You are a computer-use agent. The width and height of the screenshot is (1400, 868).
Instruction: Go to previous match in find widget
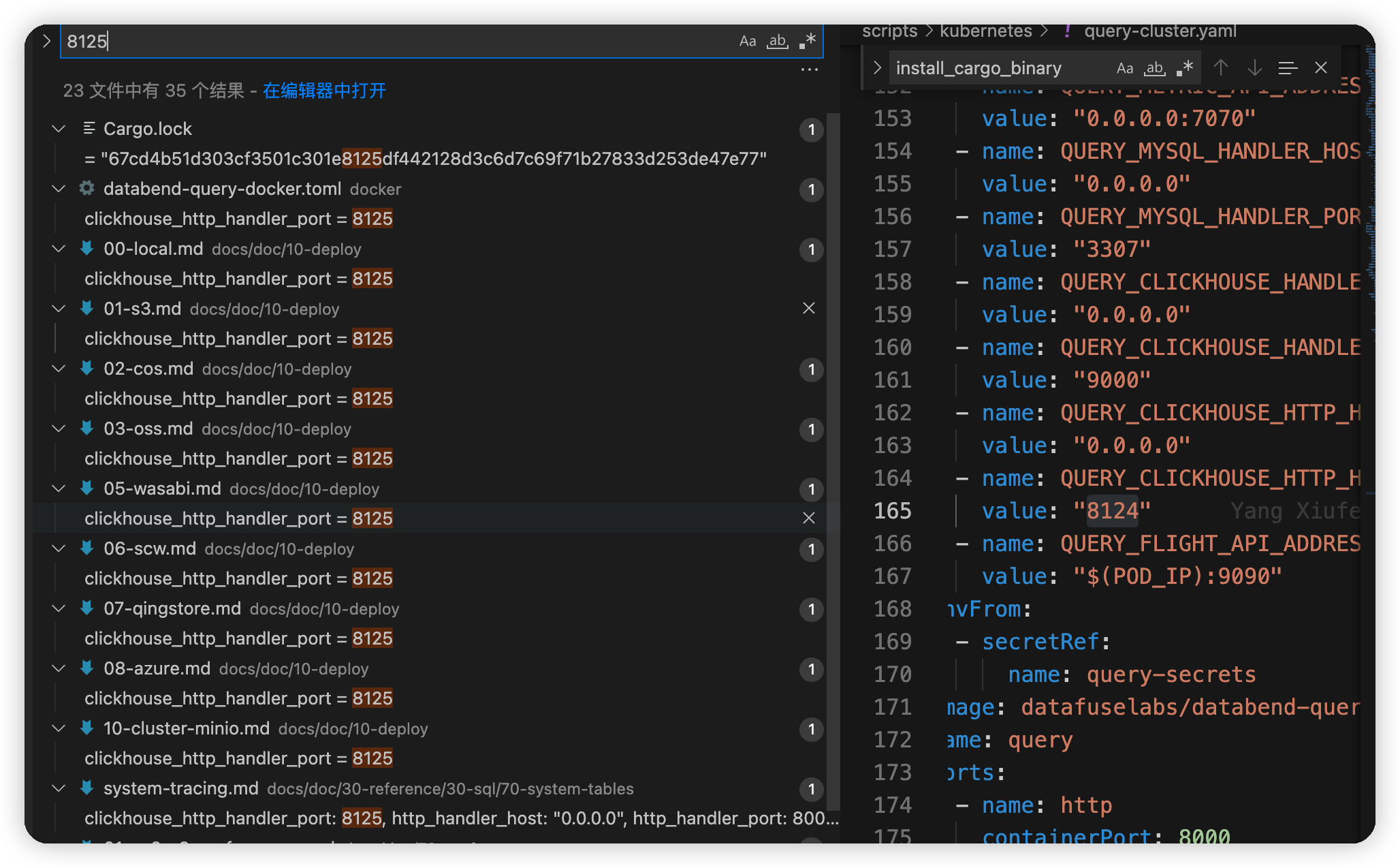[1221, 68]
